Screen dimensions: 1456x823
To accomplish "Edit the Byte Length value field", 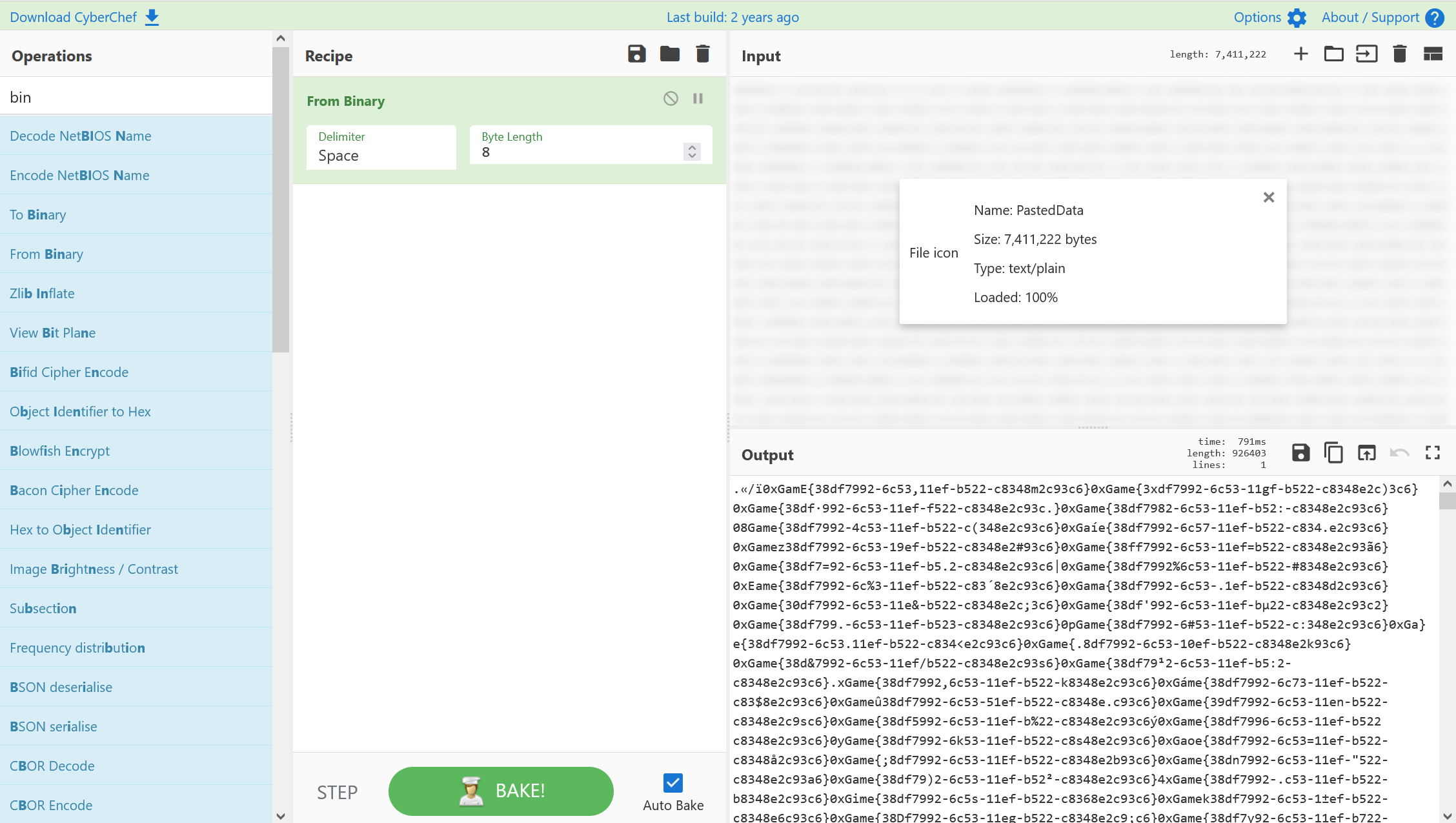I will (581, 152).
